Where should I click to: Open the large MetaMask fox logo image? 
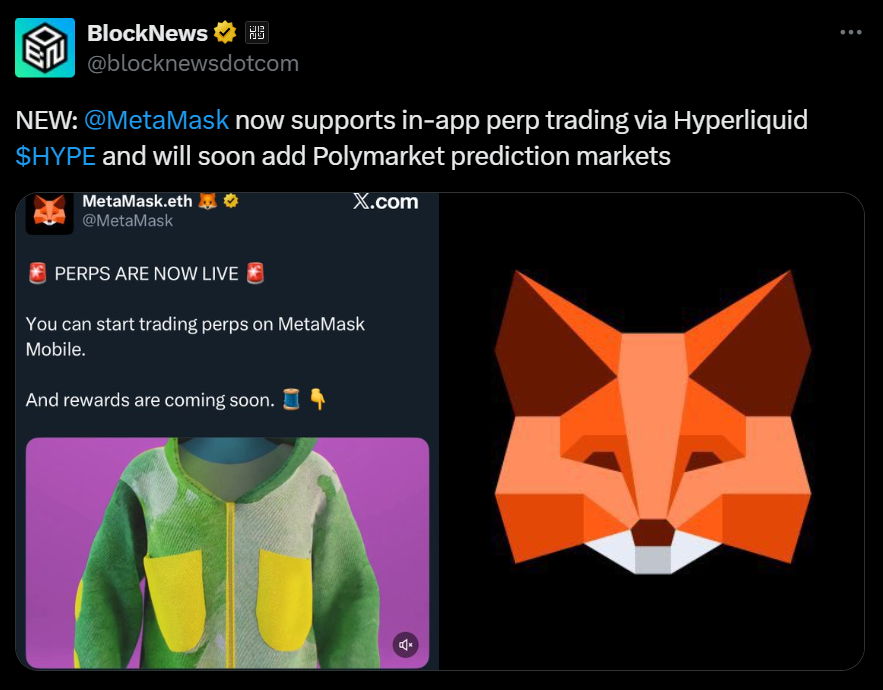point(651,430)
